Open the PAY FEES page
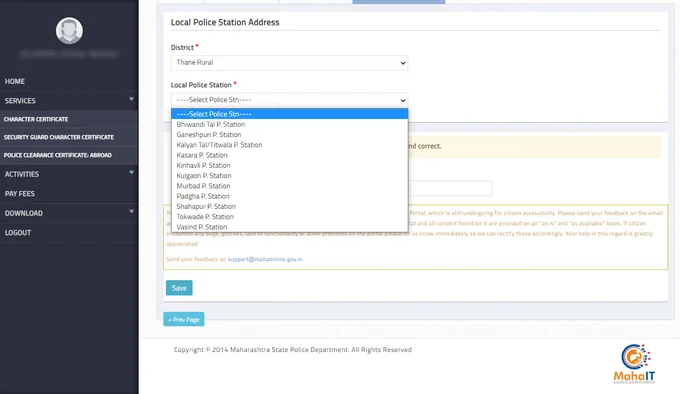The height and width of the screenshot is (394, 680). [x=69, y=193]
